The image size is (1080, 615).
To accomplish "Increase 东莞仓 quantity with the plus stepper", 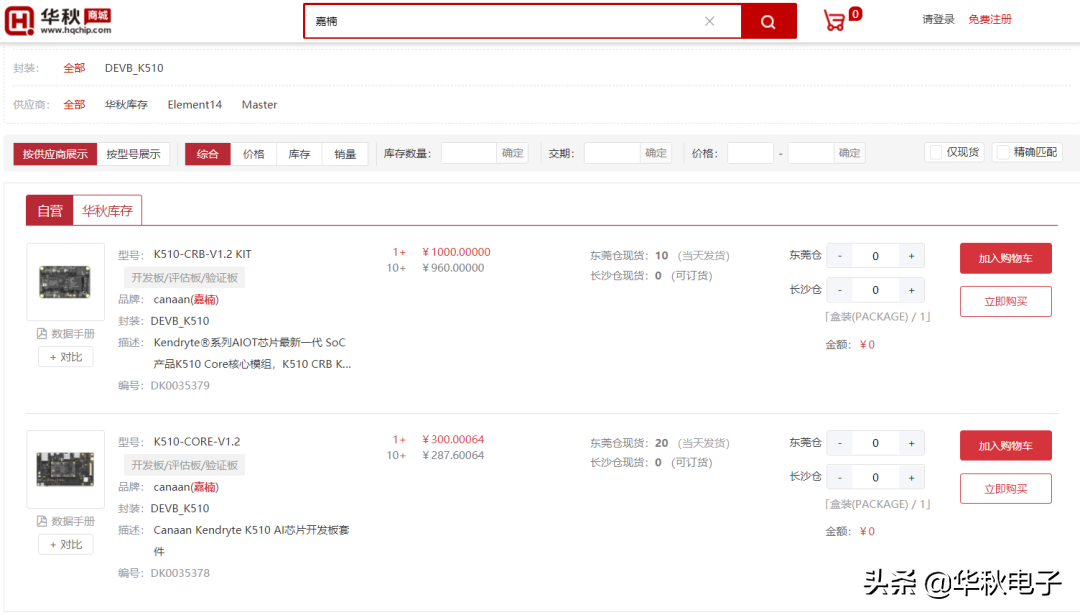I will pyautogui.click(x=911, y=256).
